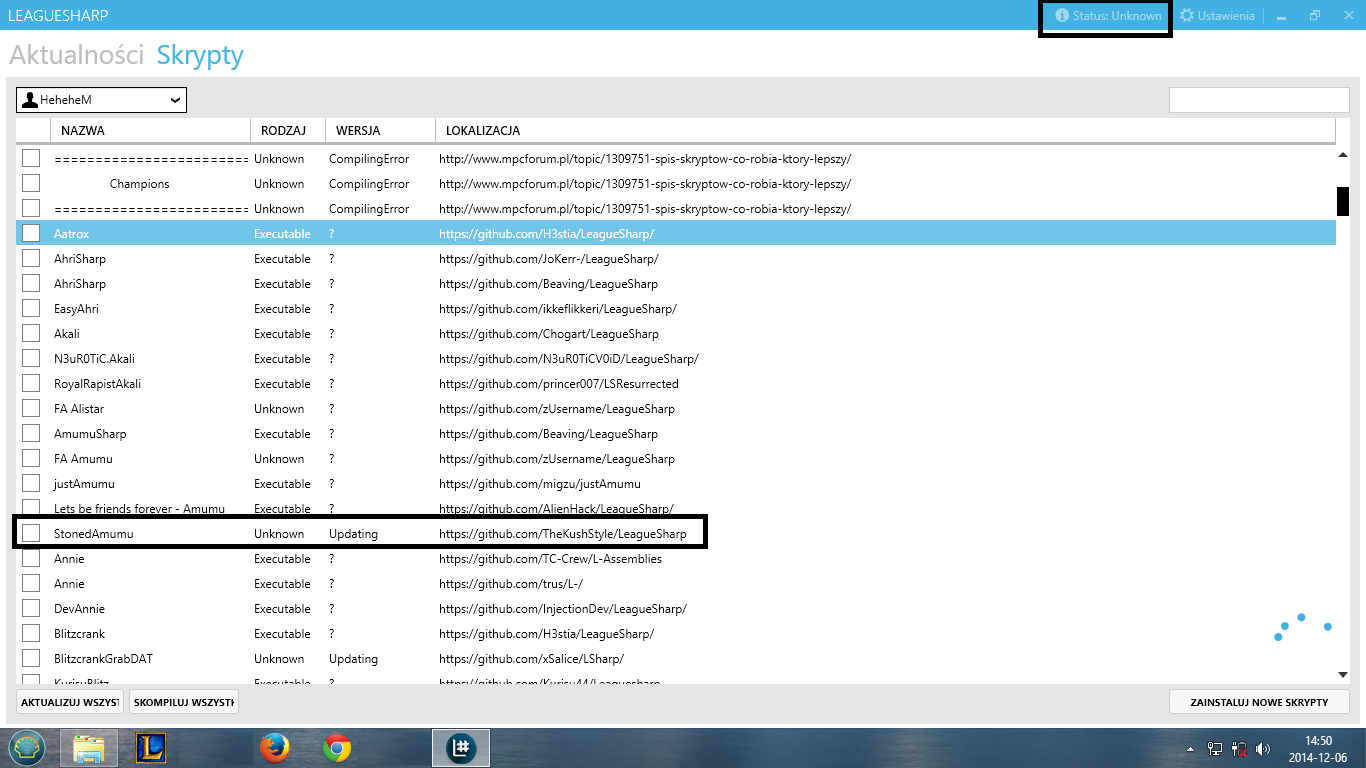This screenshot has height=768, width=1366.
Task: Open Firefox from the taskbar
Action: pyautogui.click(x=273, y=747)
